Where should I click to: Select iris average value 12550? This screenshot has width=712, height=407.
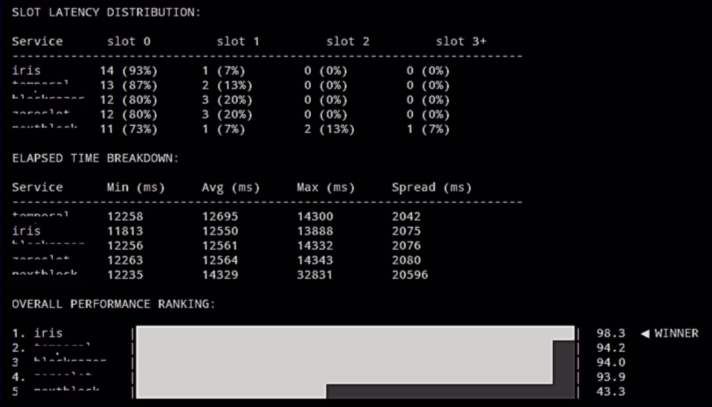click(x=220, y=231)
